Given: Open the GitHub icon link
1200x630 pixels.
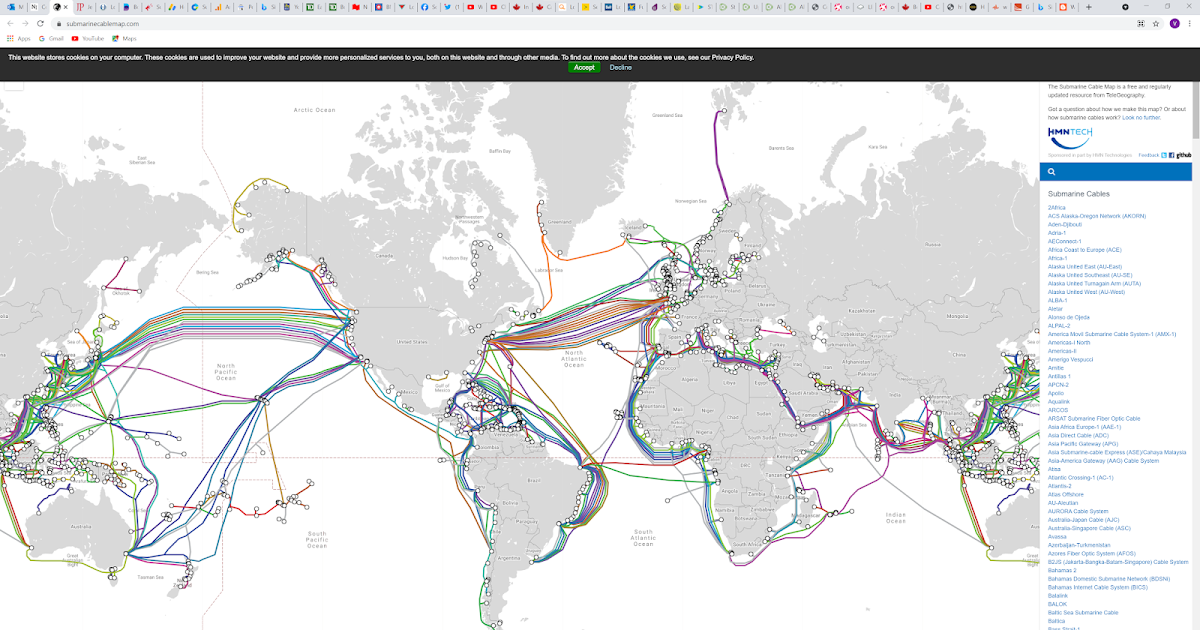Looking at the screenshot, I should (x=1183, y=155).
